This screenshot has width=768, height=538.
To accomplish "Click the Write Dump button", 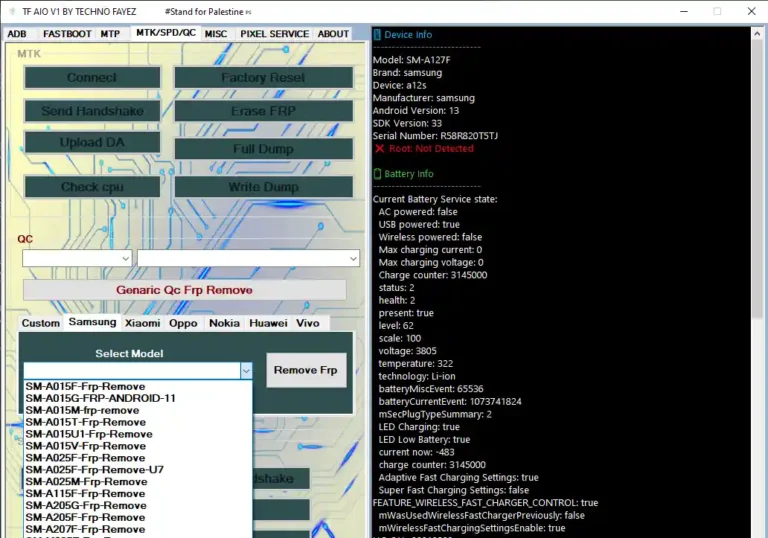I will (263, 187).
